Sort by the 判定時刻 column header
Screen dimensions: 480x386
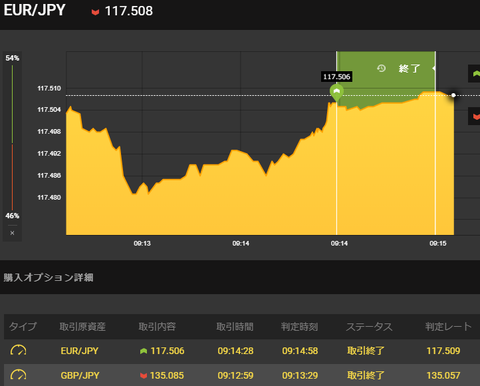click(299, 327)
